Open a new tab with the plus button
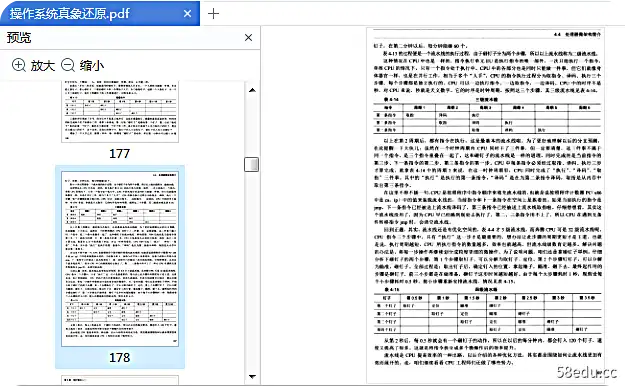625x386 pixels. point(214,14)
